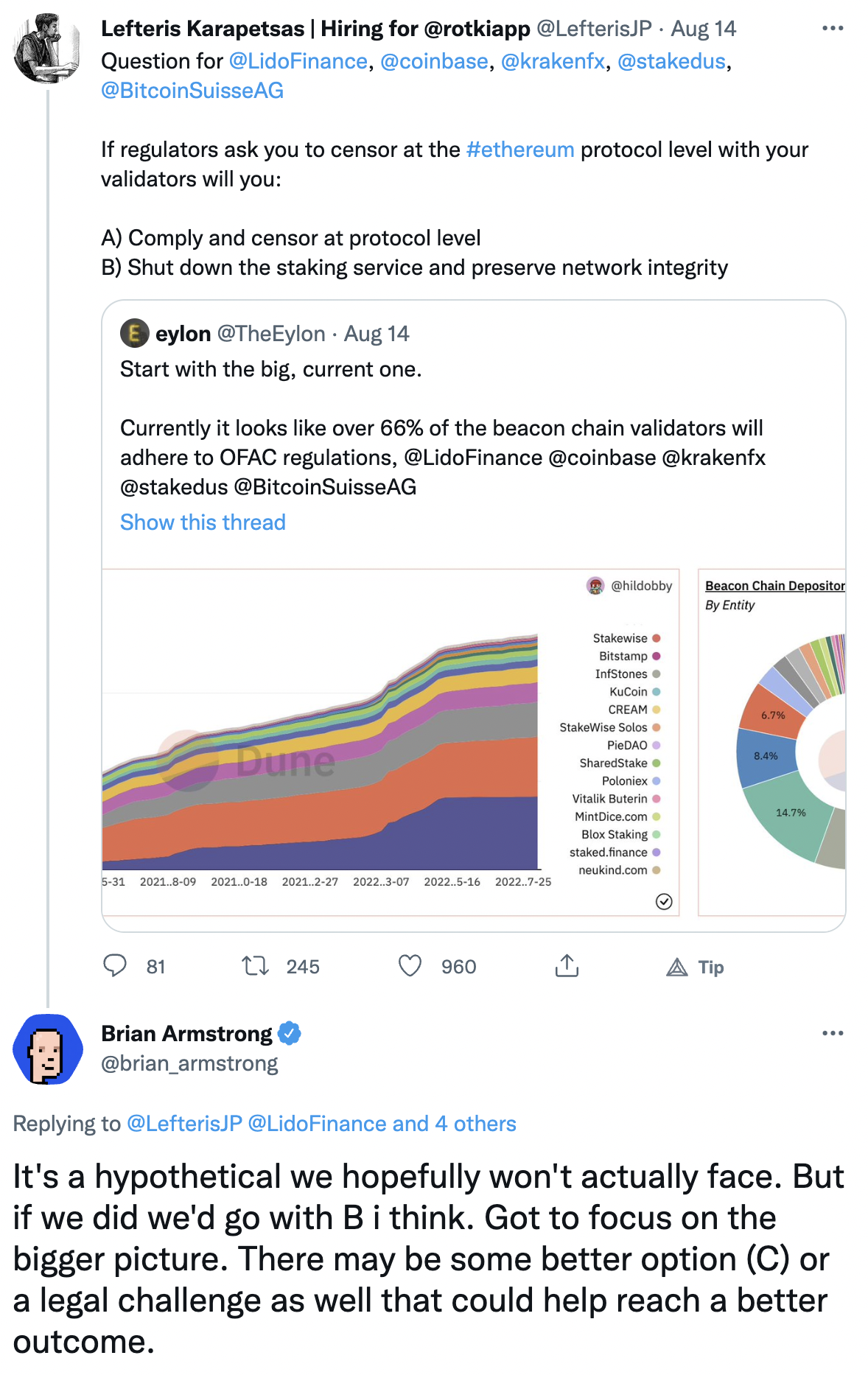Click the Tip triangle icon
This screenshot has height=1375, width=868.
tap(677, 967)
